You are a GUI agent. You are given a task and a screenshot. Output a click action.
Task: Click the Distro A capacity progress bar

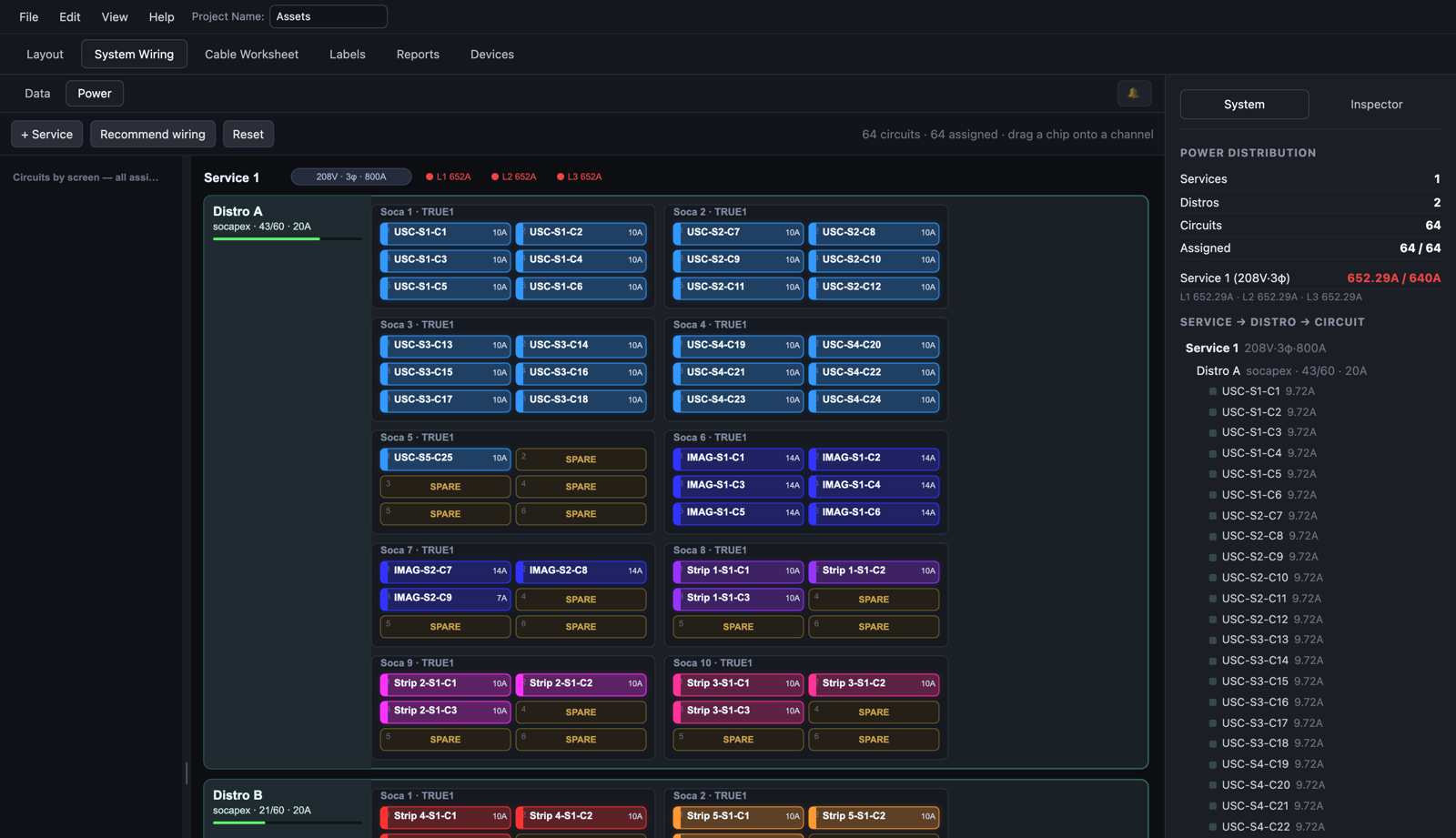(x=288, y=238)
